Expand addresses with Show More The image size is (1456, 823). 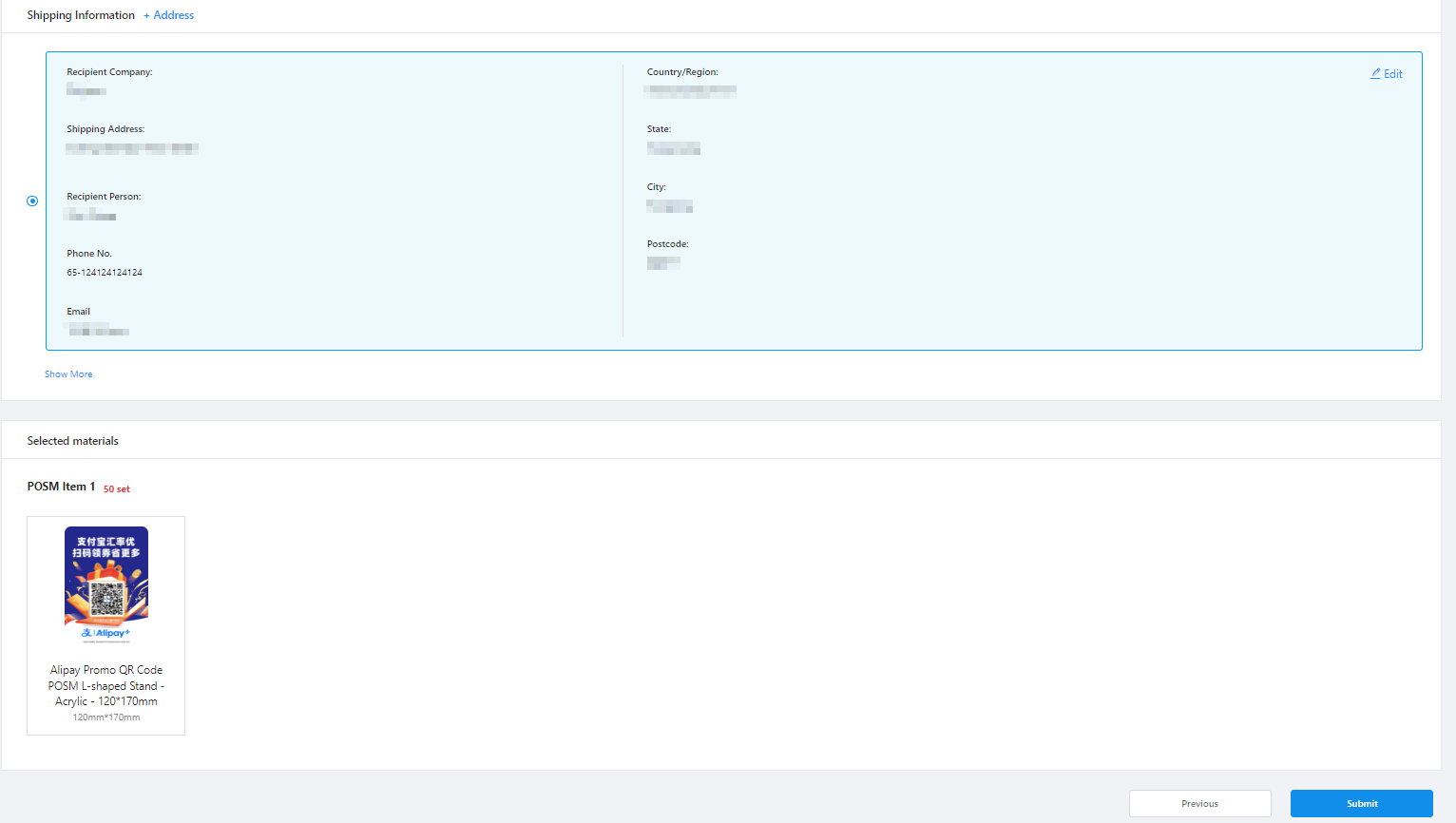tap(68, 374)
